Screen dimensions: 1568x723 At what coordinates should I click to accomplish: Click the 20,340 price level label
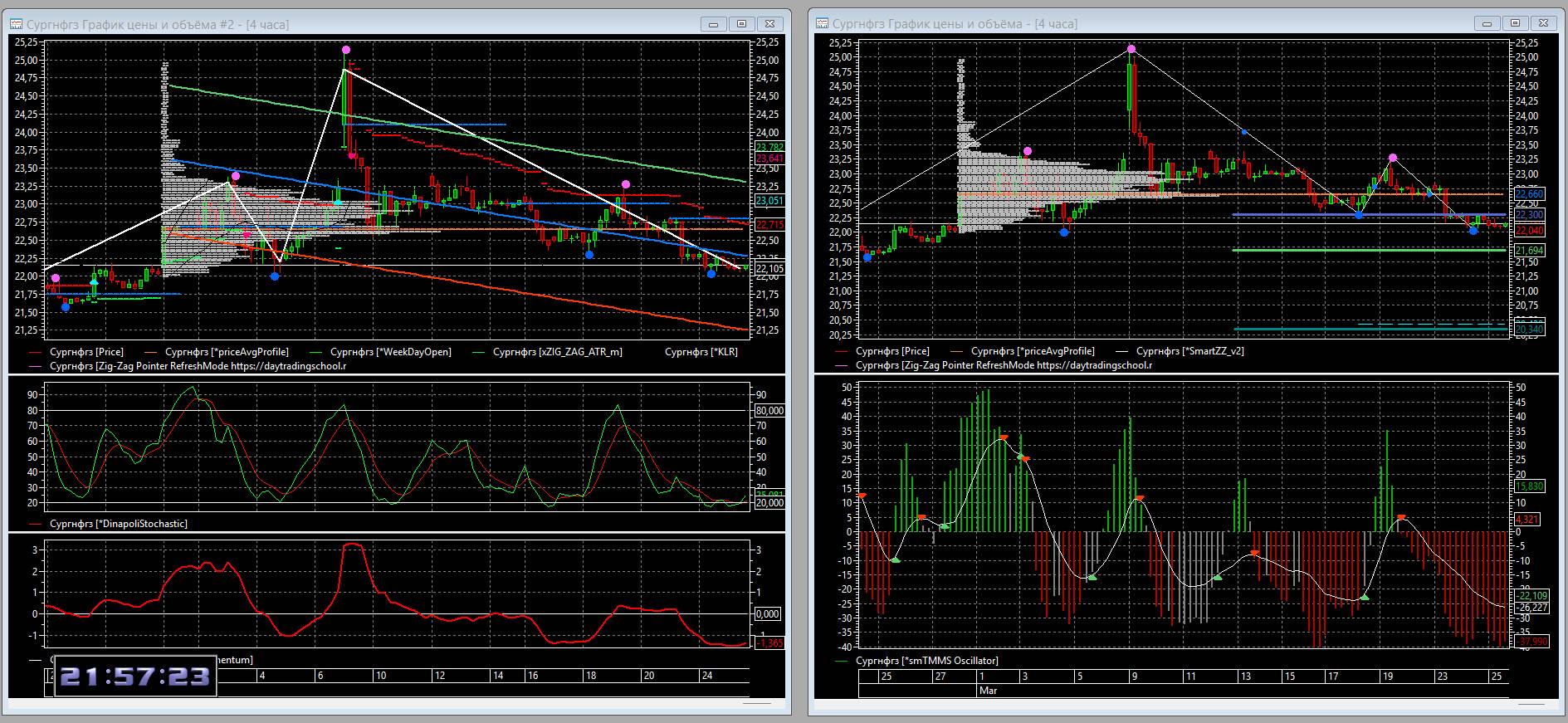pyautogui.click(x=1529, y=330)
